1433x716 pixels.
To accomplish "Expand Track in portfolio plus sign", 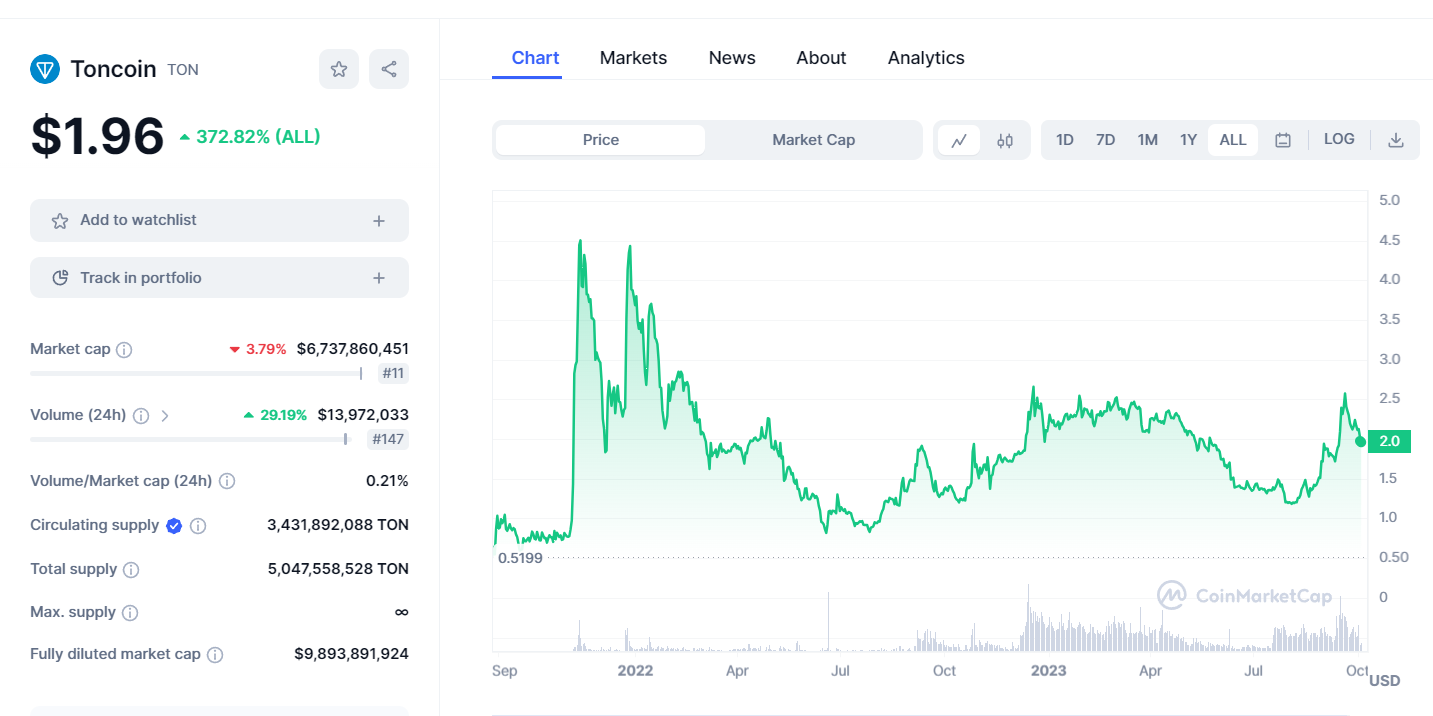I will pos(379,278).
